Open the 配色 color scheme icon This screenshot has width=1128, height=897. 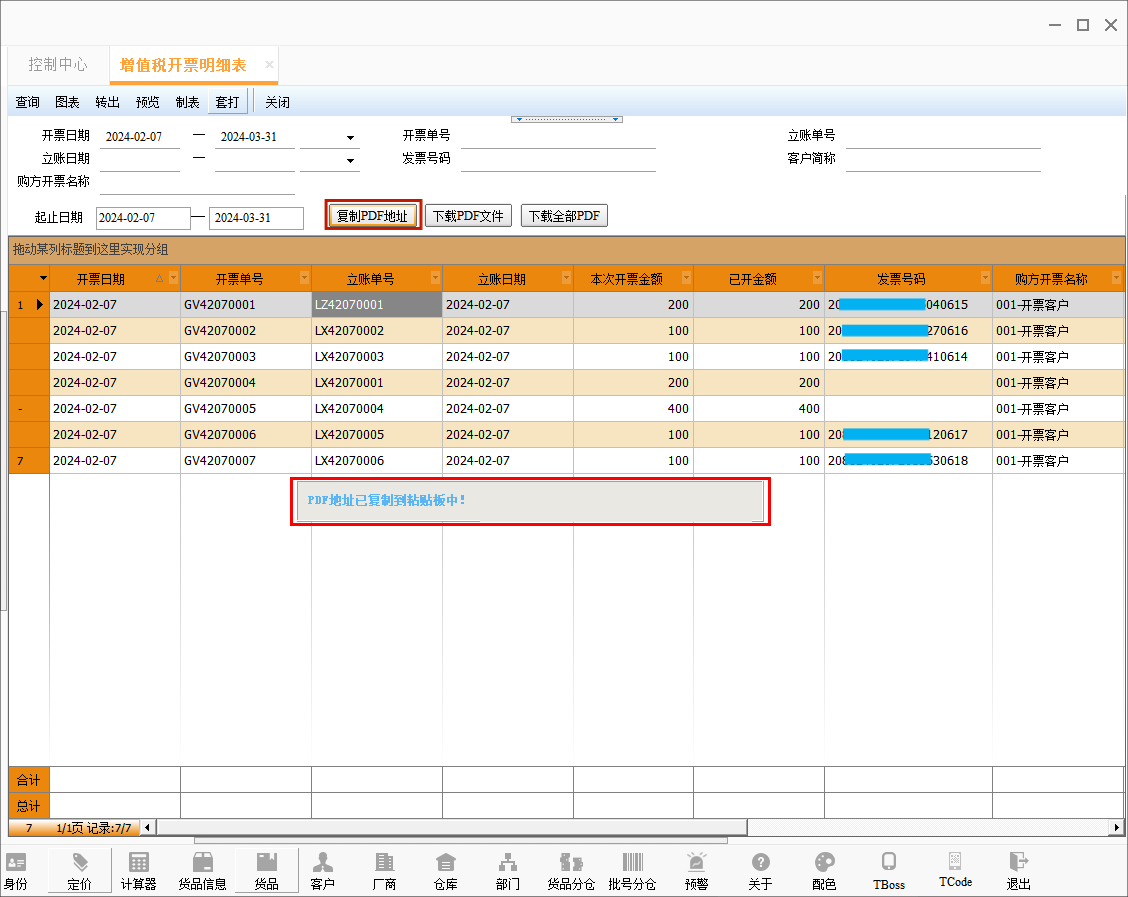(824, 870)
